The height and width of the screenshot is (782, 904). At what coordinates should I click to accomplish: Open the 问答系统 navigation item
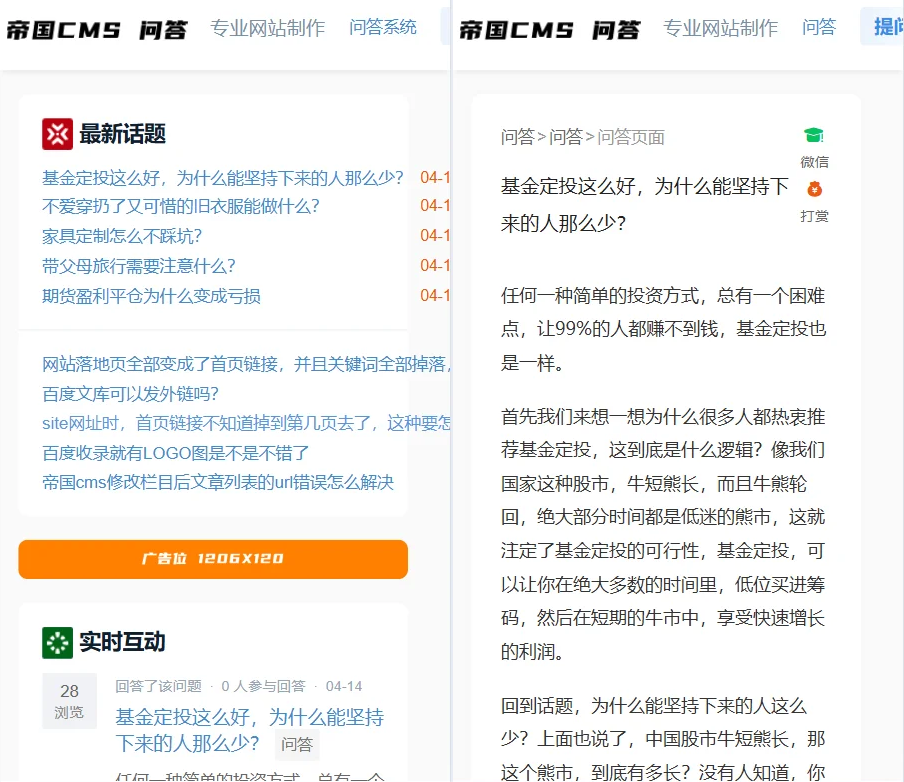tap(382, 27)
